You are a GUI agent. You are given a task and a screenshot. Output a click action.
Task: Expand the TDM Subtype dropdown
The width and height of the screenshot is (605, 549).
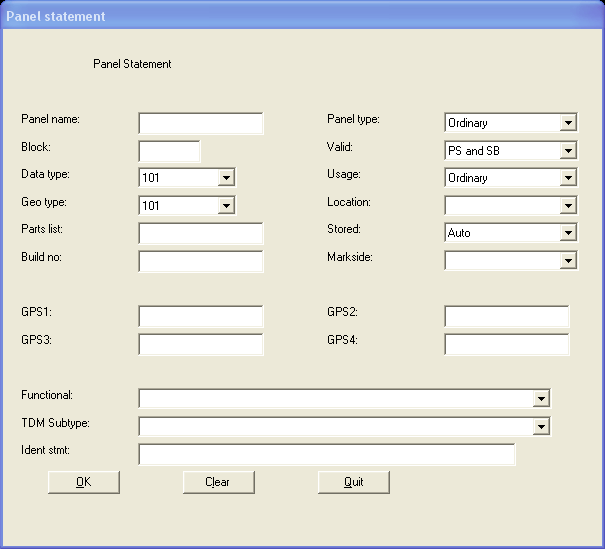tap(345, 426)
